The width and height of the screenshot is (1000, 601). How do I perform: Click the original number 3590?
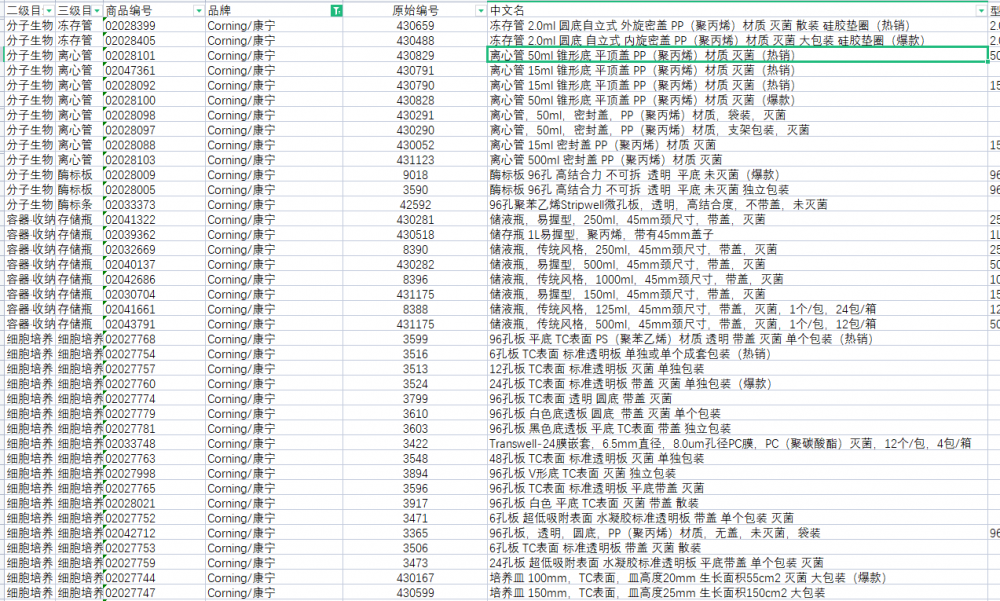[415, 190]
